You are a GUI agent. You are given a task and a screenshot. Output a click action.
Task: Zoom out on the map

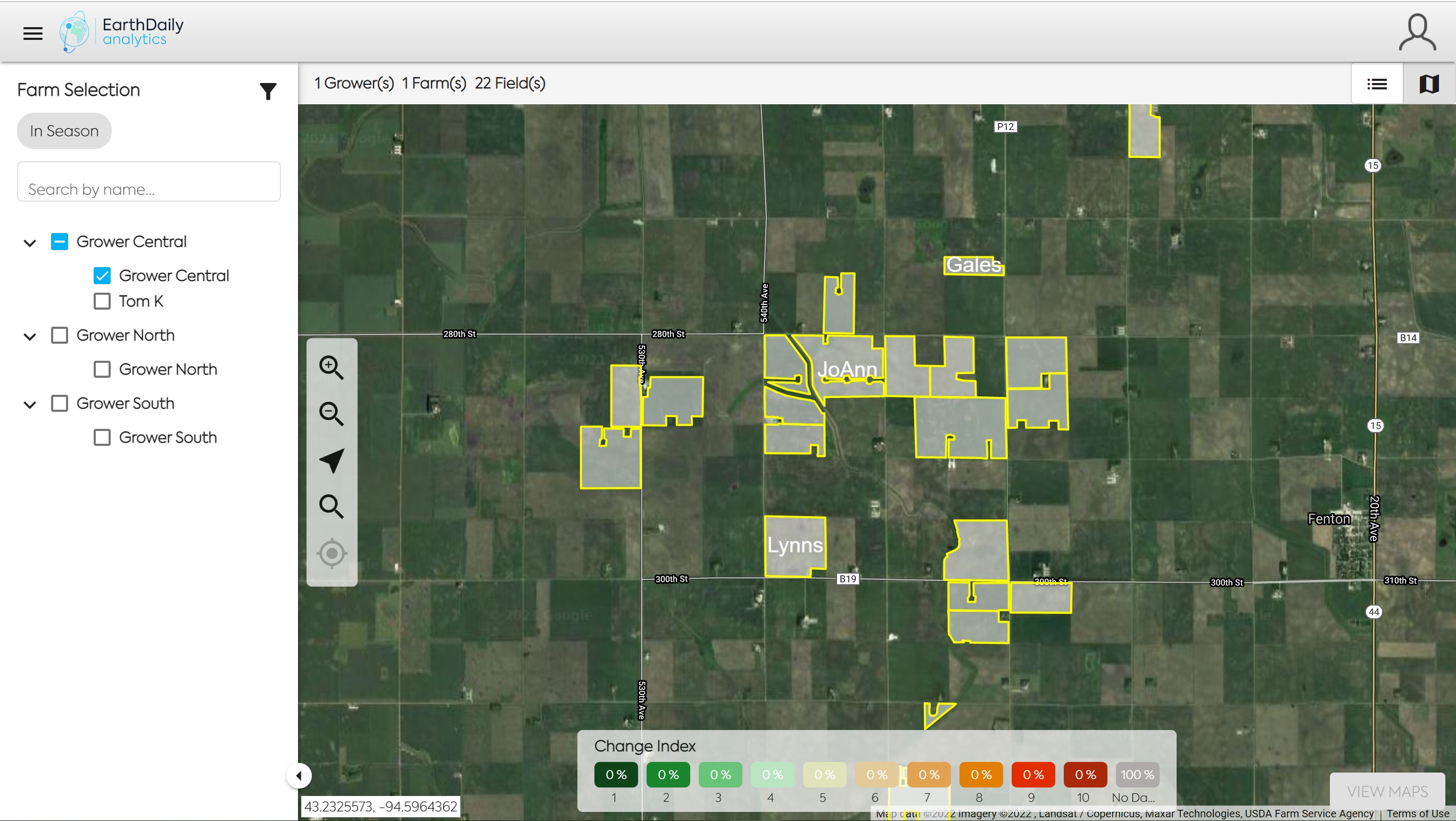click(x=331, y=414)
